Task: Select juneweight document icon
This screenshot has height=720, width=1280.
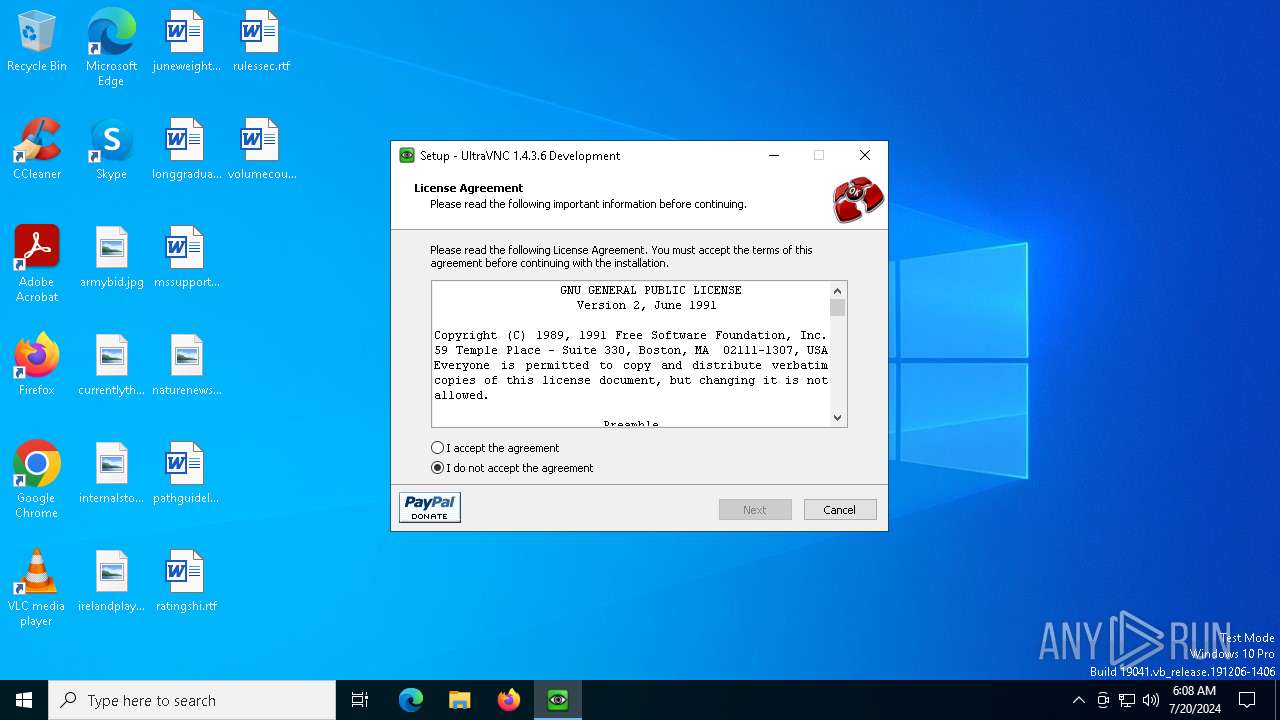Action: pos(186,42)
